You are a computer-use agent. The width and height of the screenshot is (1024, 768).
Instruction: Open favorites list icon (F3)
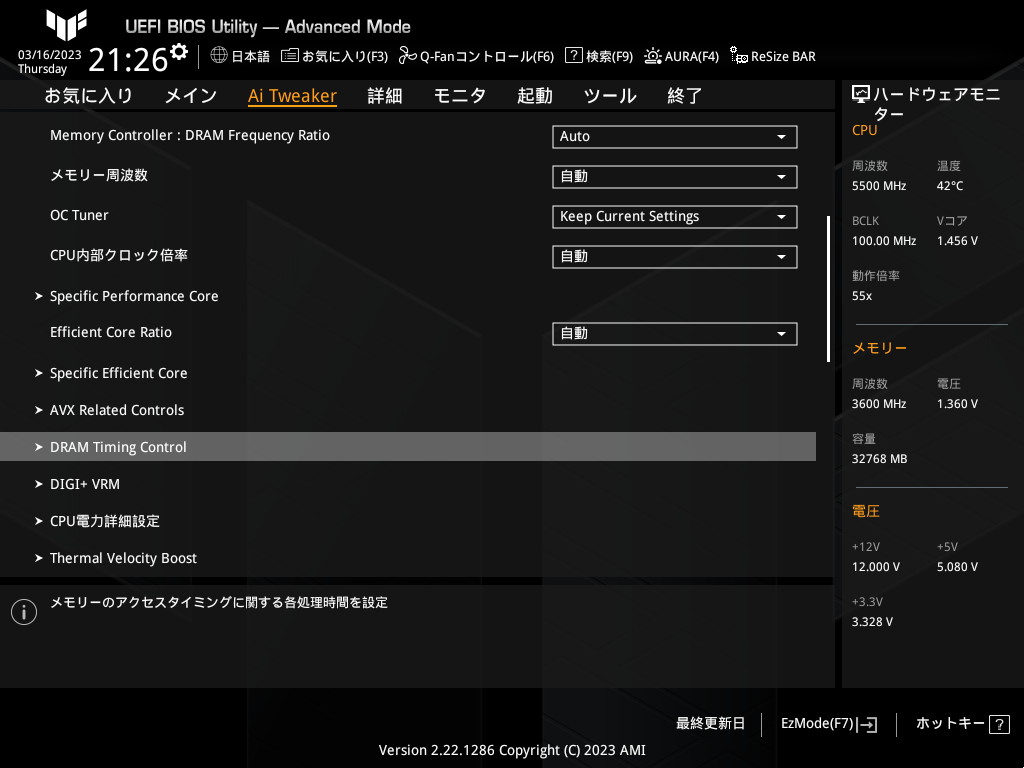coord(289,56)
